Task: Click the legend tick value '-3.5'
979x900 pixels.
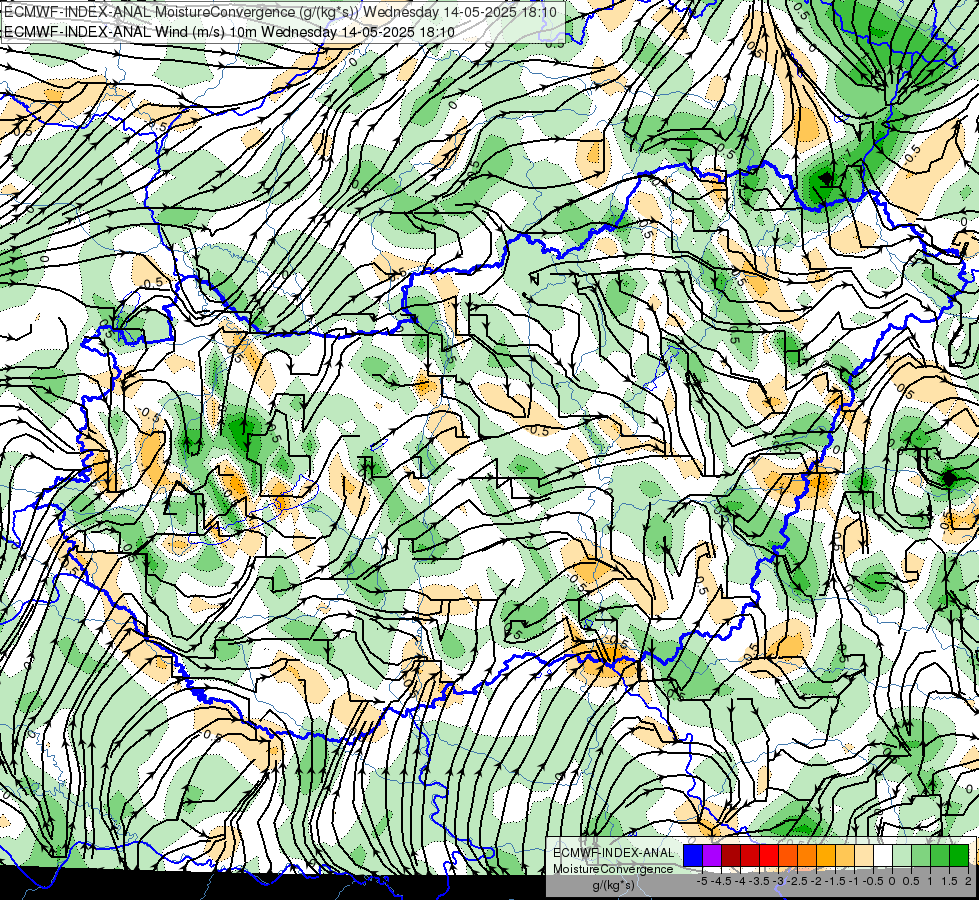Action: point(759,881)
